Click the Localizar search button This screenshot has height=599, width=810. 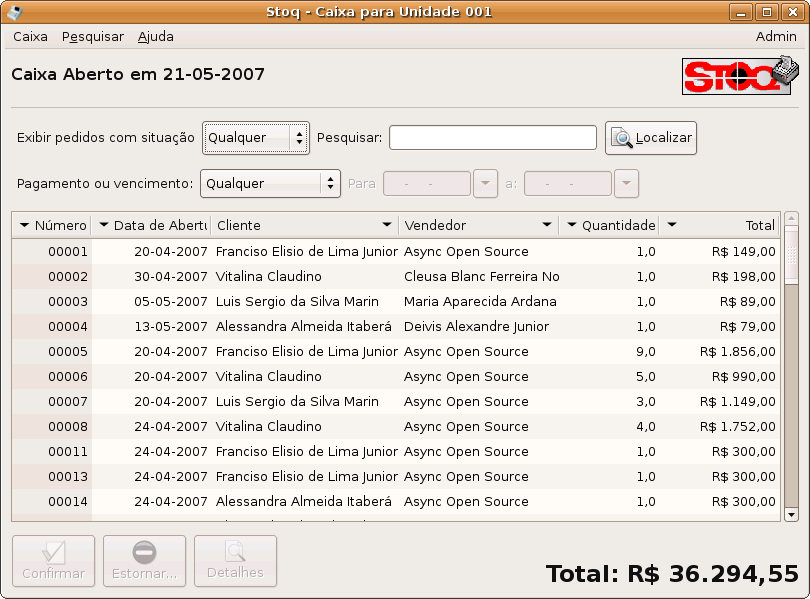click(651, 138)
